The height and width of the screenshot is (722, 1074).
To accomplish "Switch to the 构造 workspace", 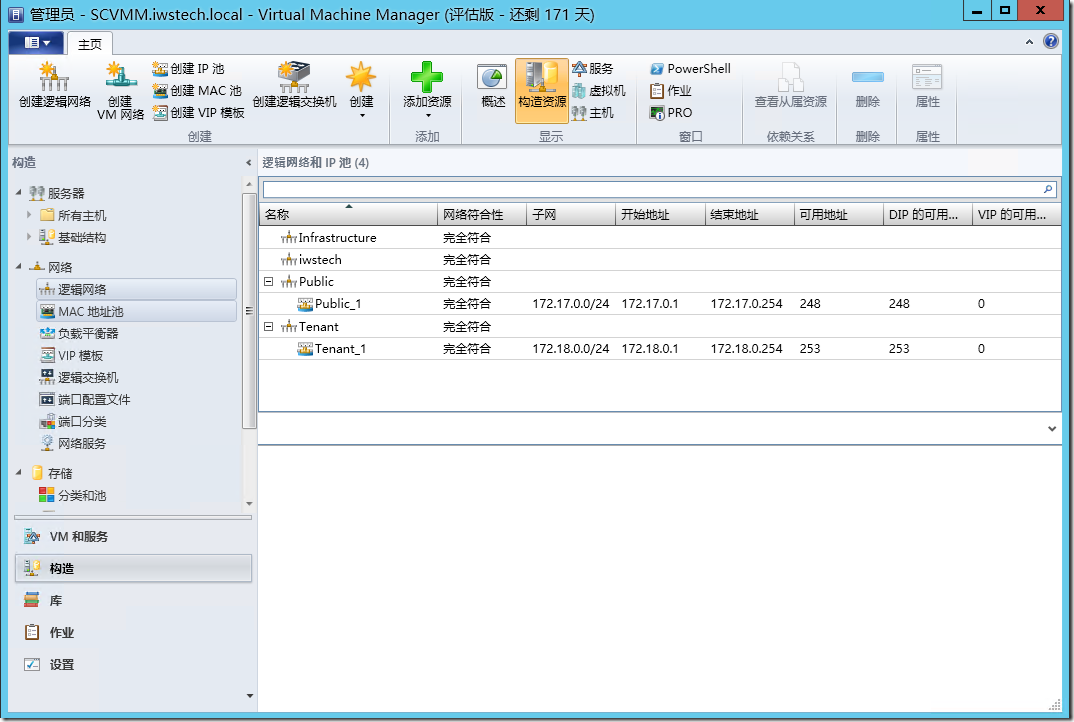I will click(134, 569).
